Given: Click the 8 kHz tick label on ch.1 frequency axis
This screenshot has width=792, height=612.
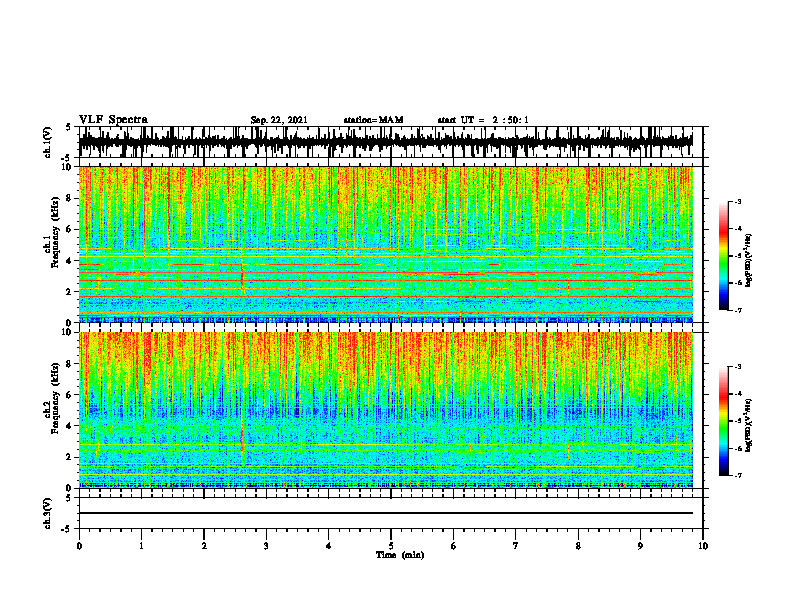Looking at the screenshot, I should [x=69, y=198].
